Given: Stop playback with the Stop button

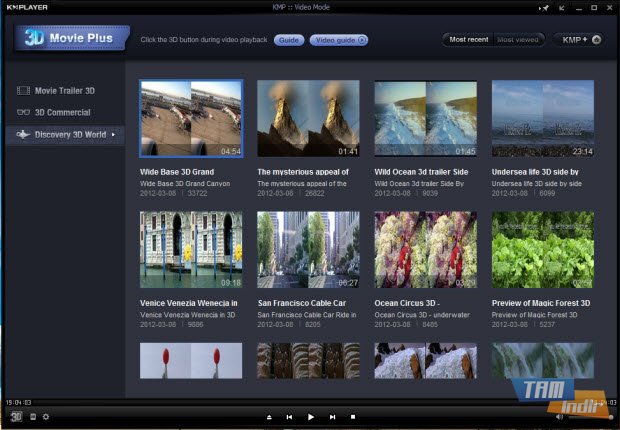Looking at the screenshot, I should (x=353, y=417).
